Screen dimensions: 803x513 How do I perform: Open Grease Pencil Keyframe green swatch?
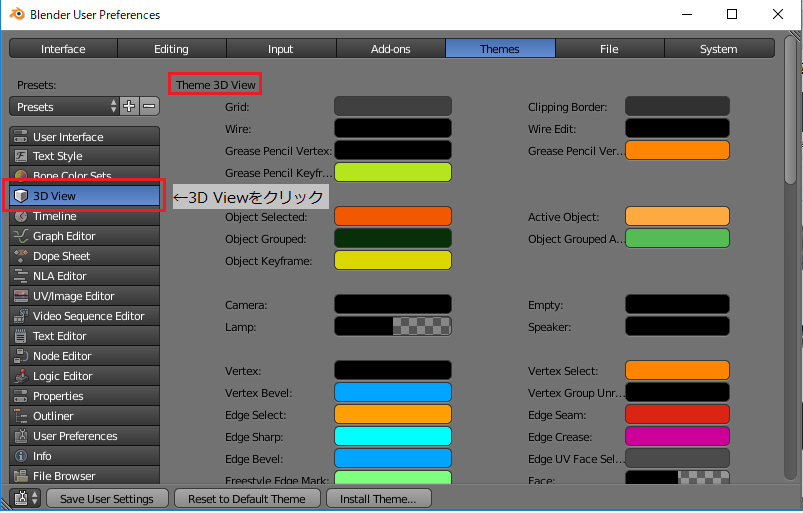point(393,172)
